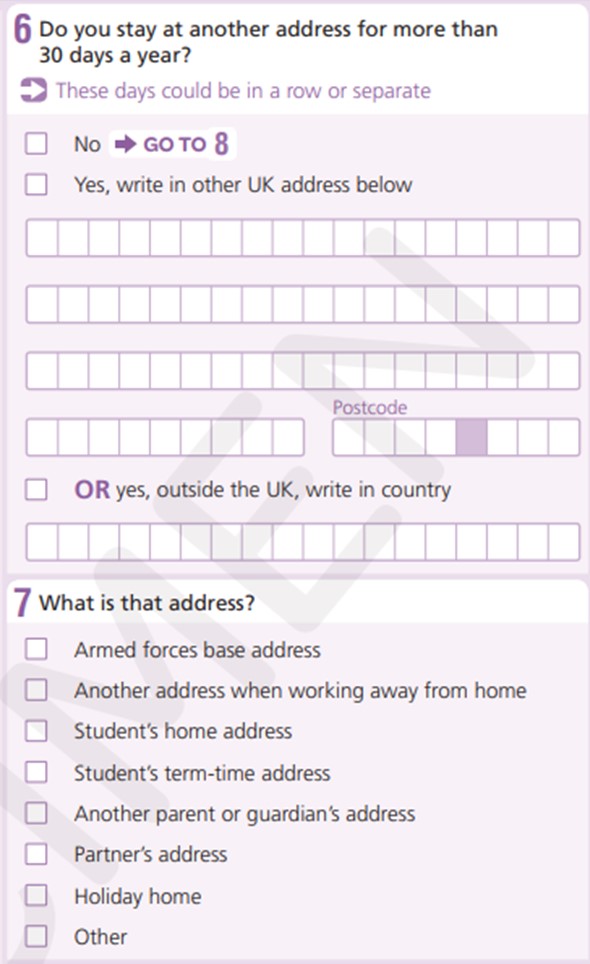Check the 'Student's home address' box

(x=36, y=731)
